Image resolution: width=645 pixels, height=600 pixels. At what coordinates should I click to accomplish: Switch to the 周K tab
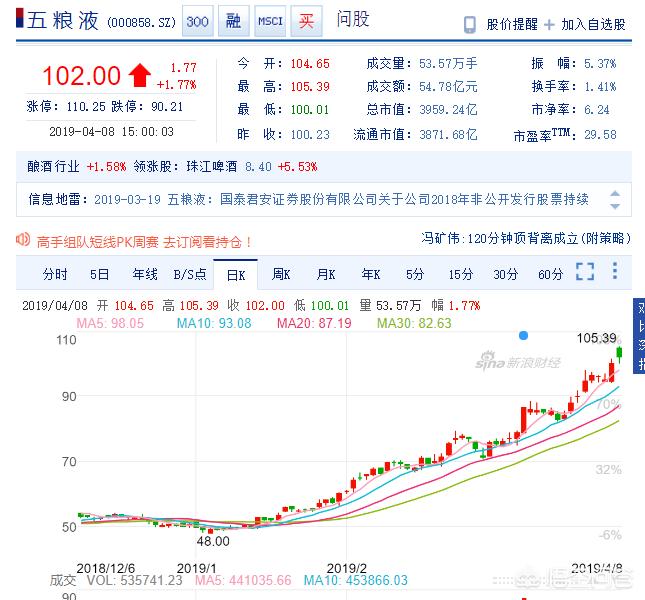pos(281,274)
